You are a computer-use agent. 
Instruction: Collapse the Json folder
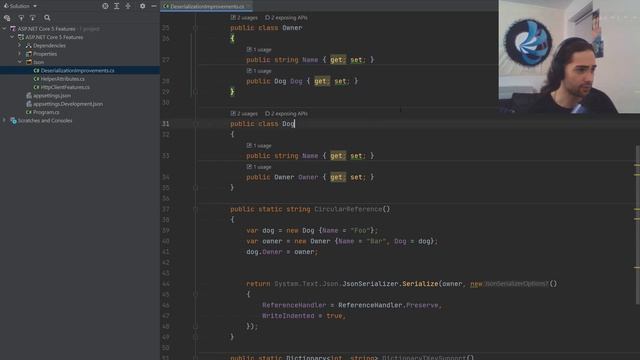(20, 62)
